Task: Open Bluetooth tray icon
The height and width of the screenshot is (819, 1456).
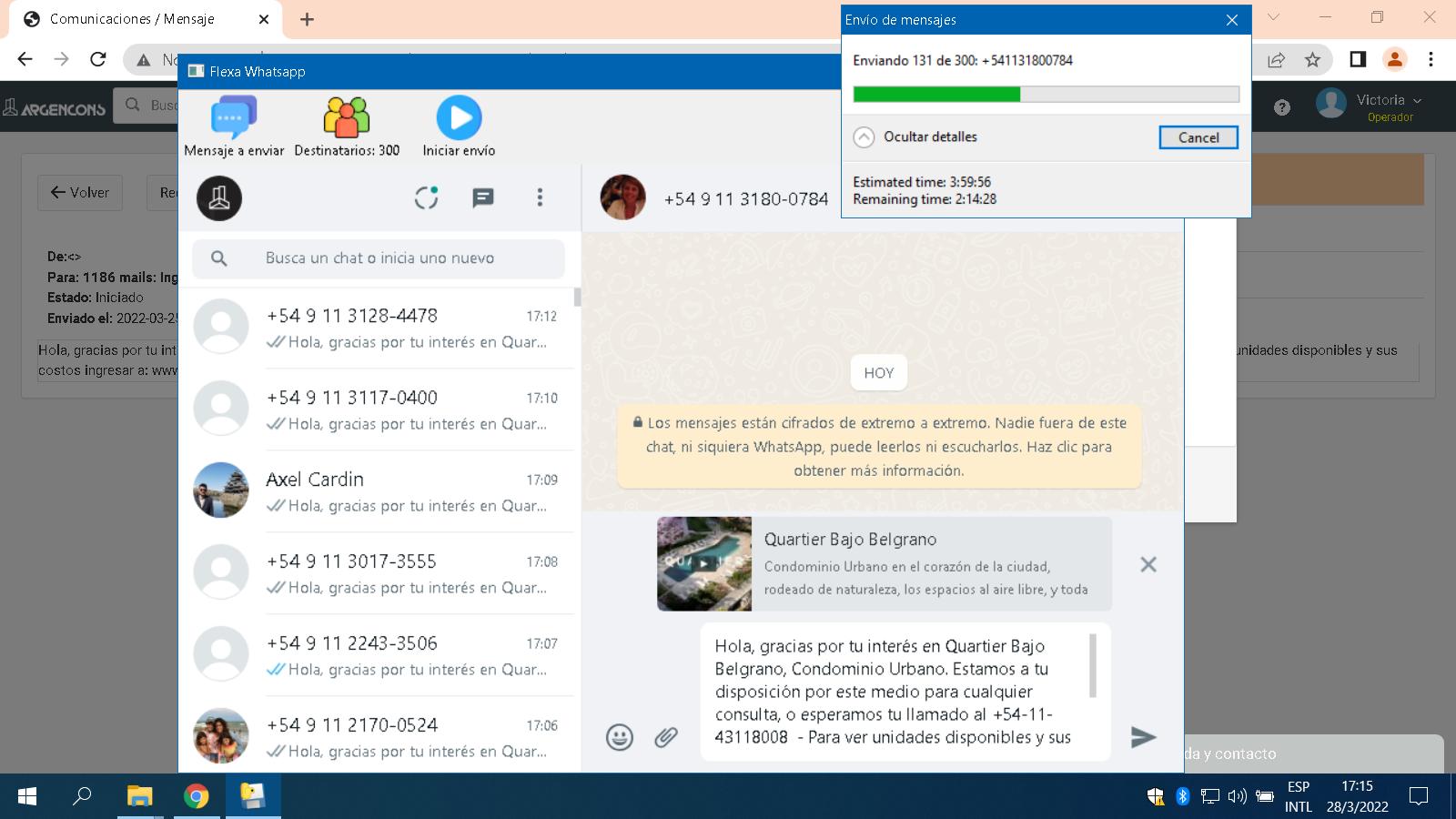Action: [x=1183, y=796]
